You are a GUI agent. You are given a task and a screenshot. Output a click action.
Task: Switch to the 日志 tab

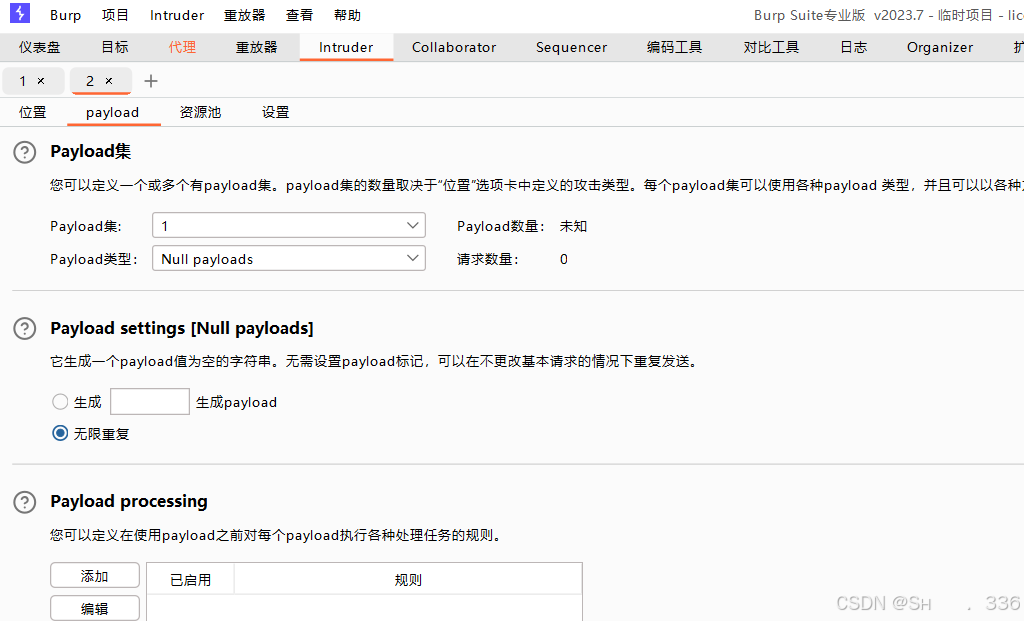pos(854,47)
